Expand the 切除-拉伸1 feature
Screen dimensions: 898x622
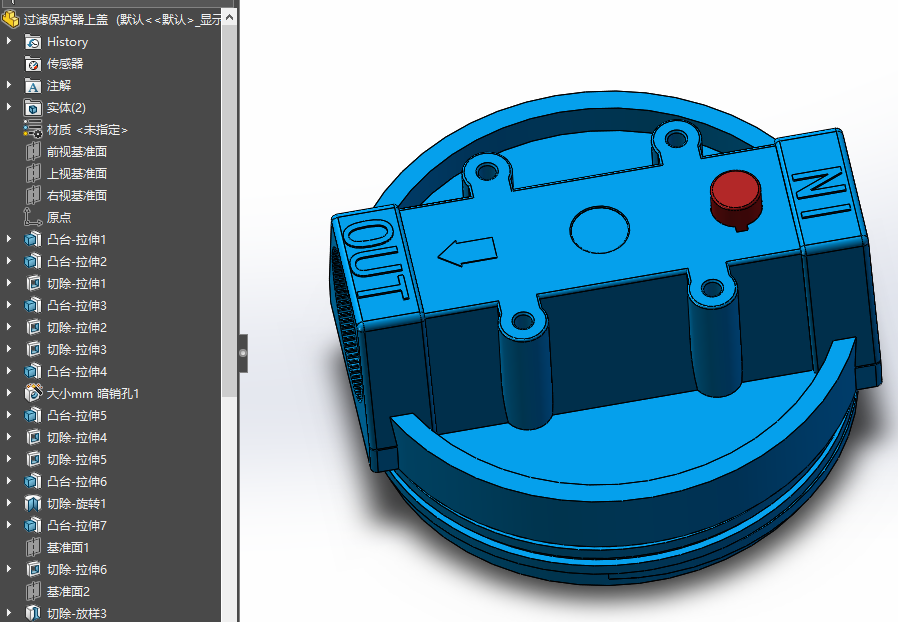tap(9, 283)
